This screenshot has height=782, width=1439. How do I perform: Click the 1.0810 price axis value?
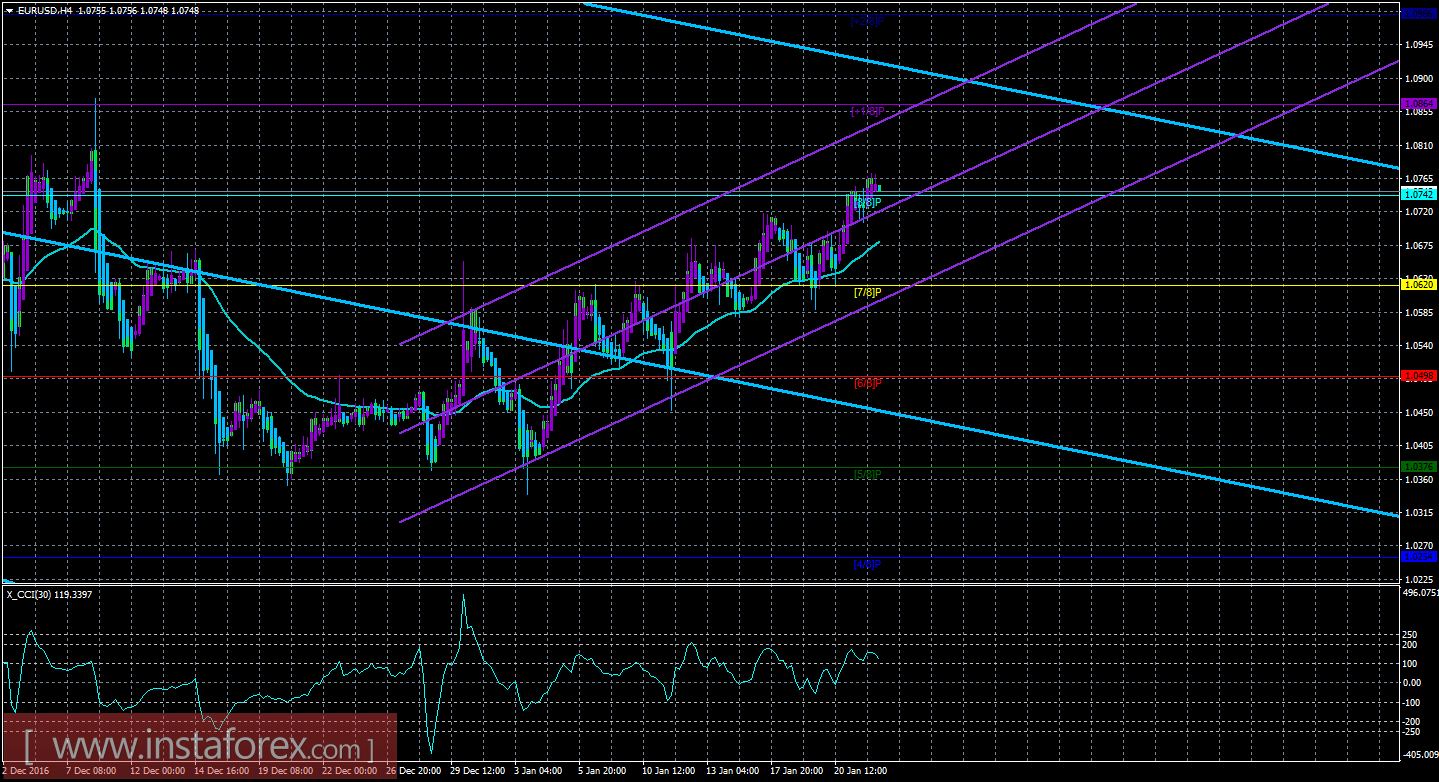coord(1419,145)
